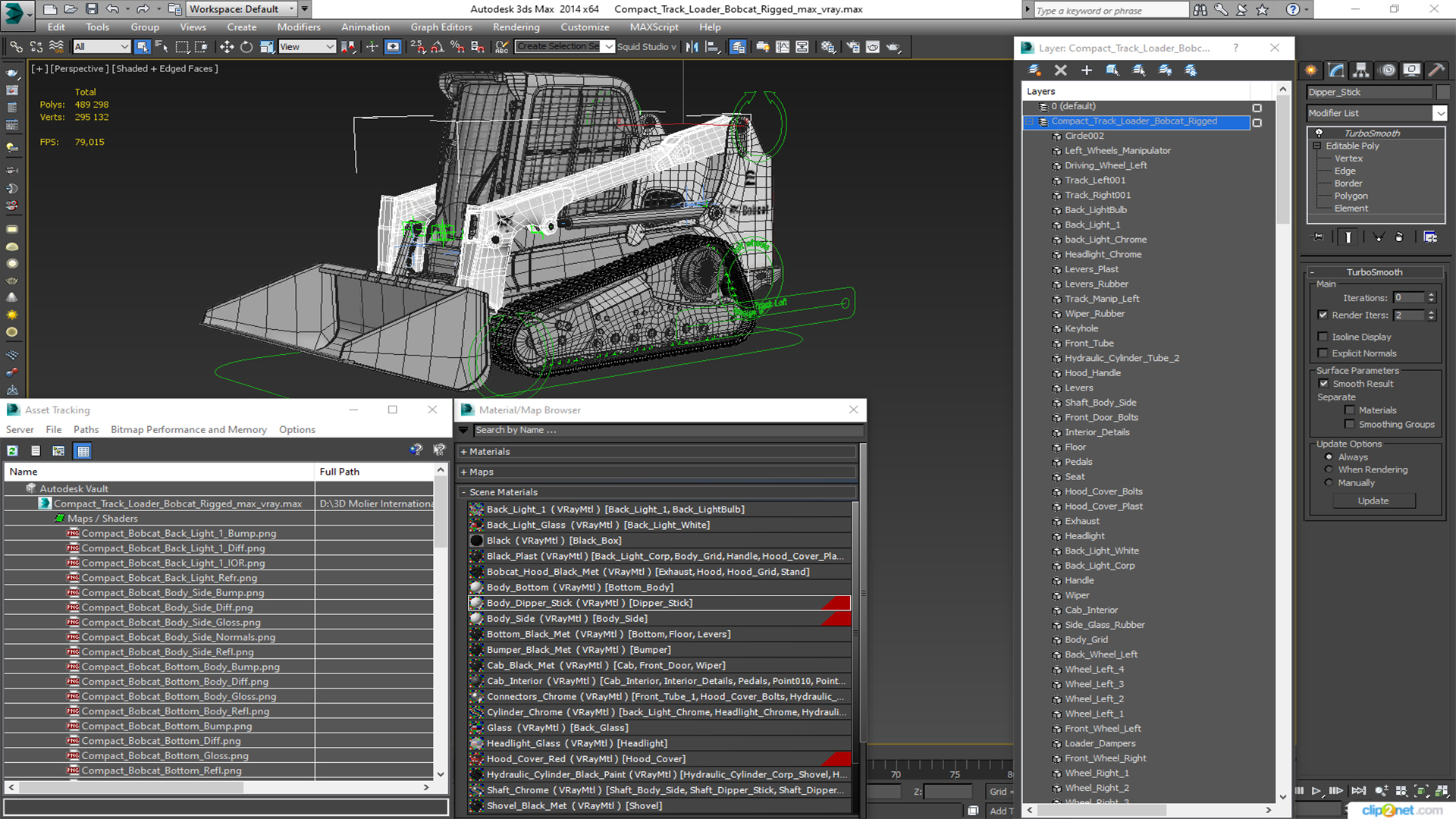Open the Select by Name dialog

pyautogui.click(x=162, y=47)
